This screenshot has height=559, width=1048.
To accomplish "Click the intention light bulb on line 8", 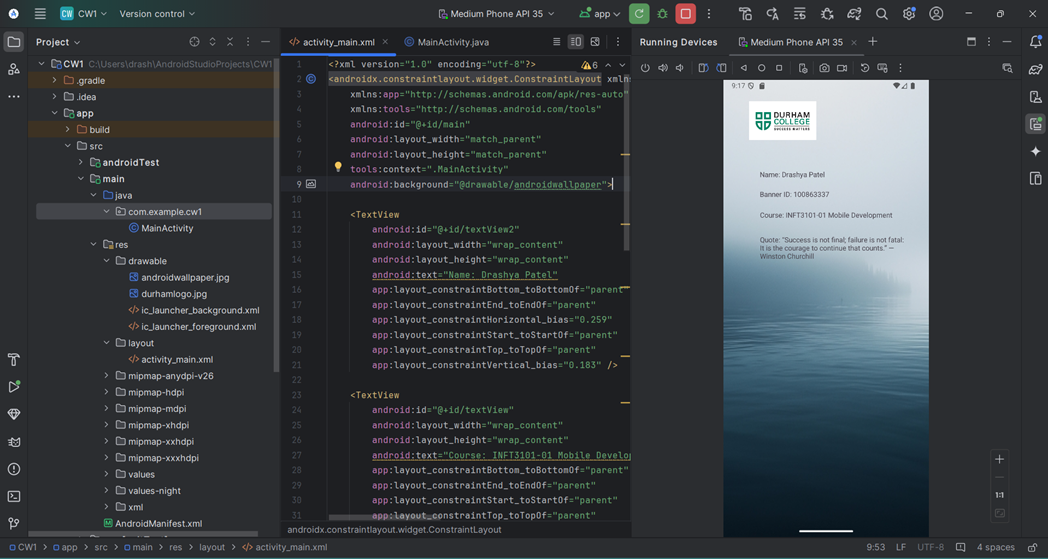I will [338, 167].
